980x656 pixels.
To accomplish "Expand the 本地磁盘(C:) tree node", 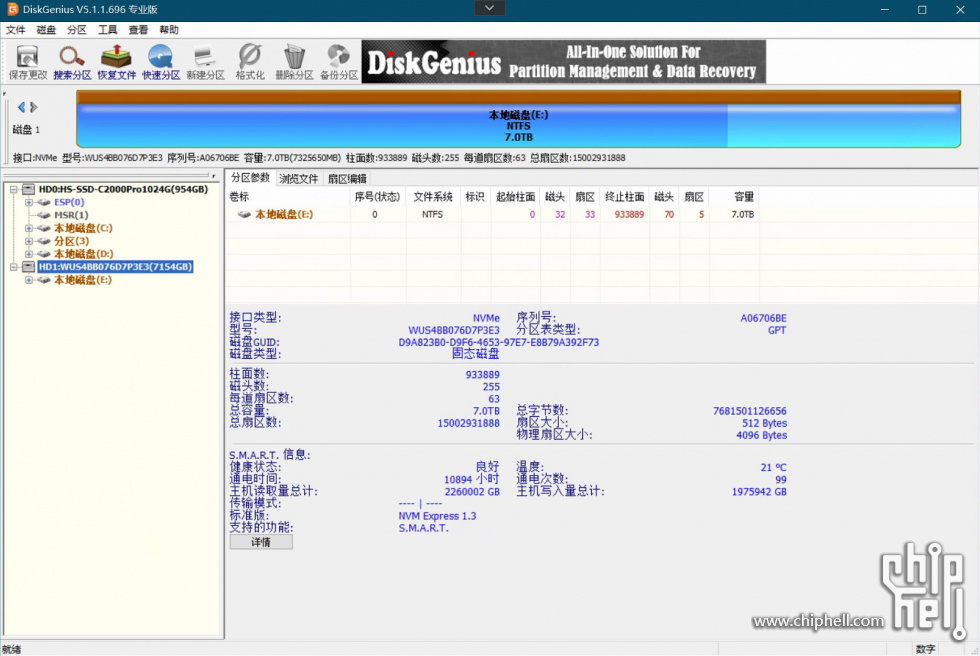I will point(28,228).
